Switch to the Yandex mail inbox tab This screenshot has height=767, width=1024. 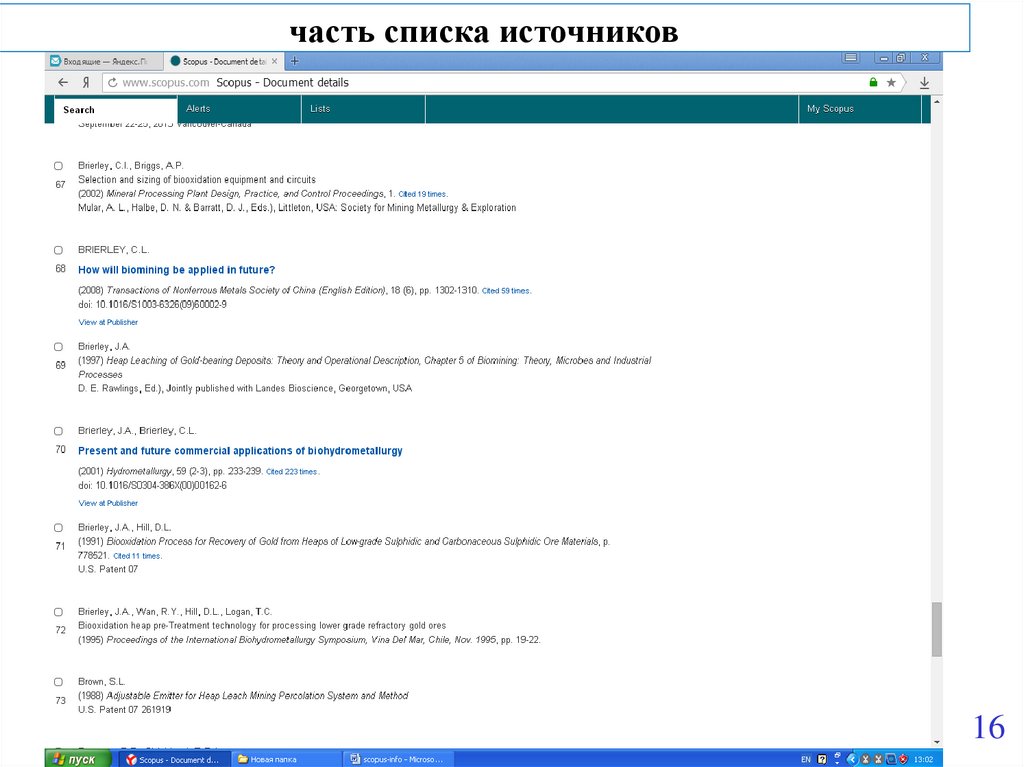coord(104,61)
